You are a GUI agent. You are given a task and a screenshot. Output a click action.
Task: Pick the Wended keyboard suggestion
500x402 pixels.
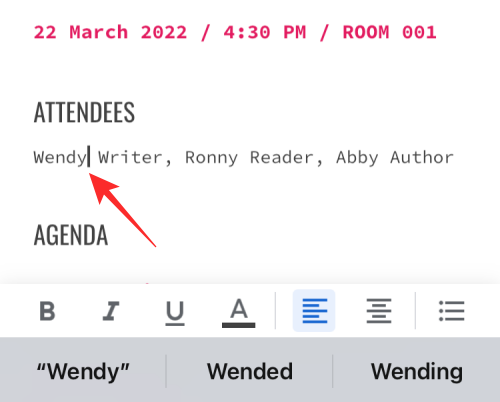point(250,371)
